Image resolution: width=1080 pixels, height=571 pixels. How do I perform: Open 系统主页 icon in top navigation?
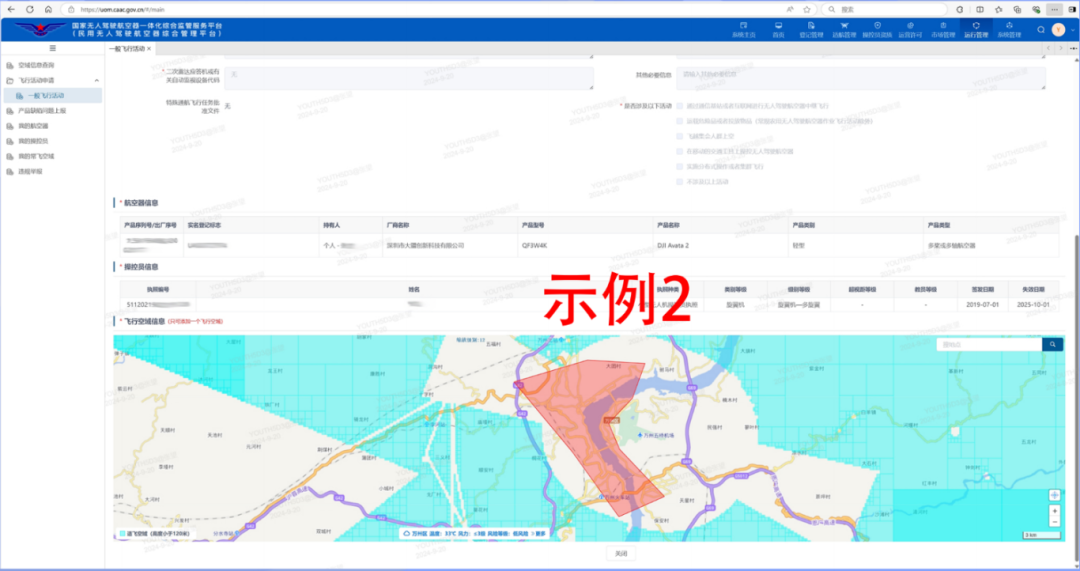745,29
